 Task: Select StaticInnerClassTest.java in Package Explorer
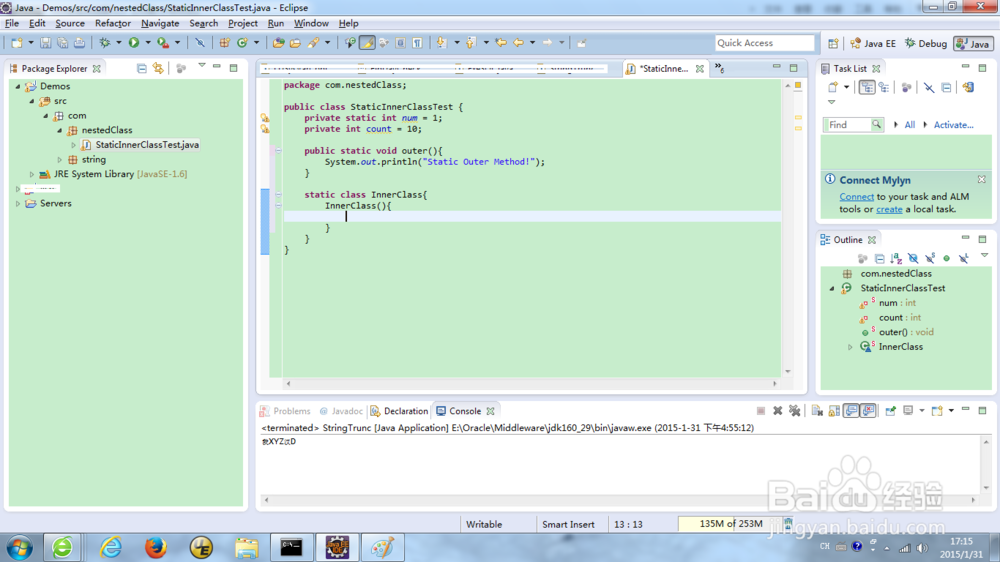(x=147, y=145)
